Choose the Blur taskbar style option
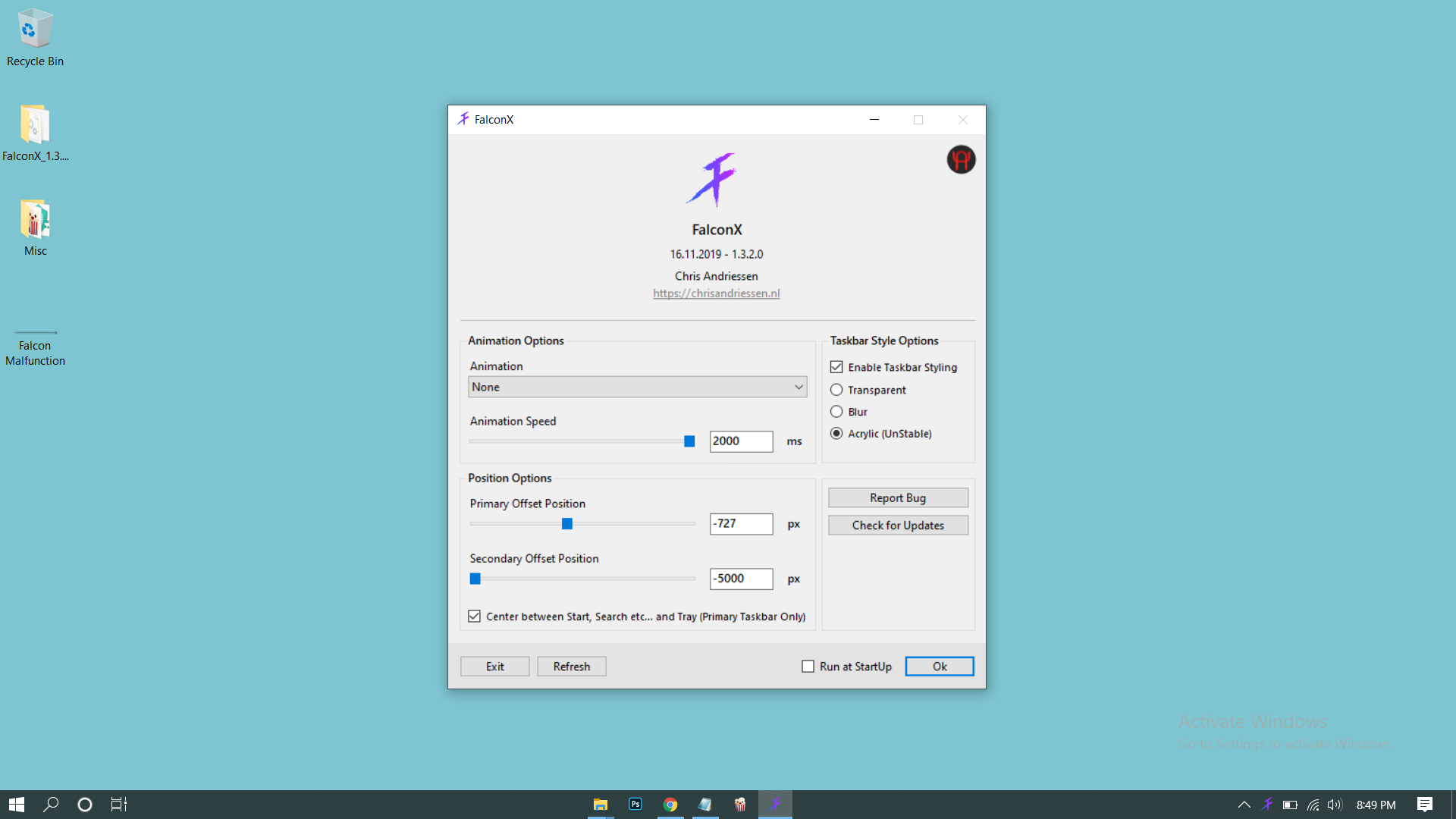The width and height of the screenshot is (1456, 819). [836, 412]
